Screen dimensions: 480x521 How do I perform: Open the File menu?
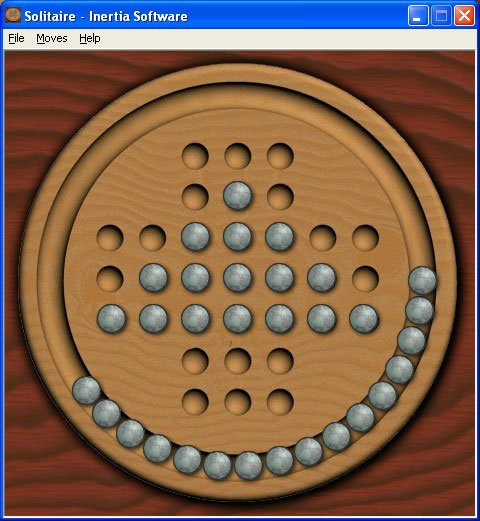16,39
